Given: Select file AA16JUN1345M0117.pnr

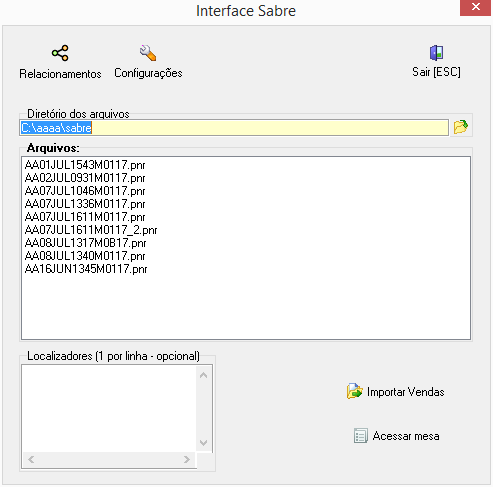Looking at the screenshot, I should 86,269.
